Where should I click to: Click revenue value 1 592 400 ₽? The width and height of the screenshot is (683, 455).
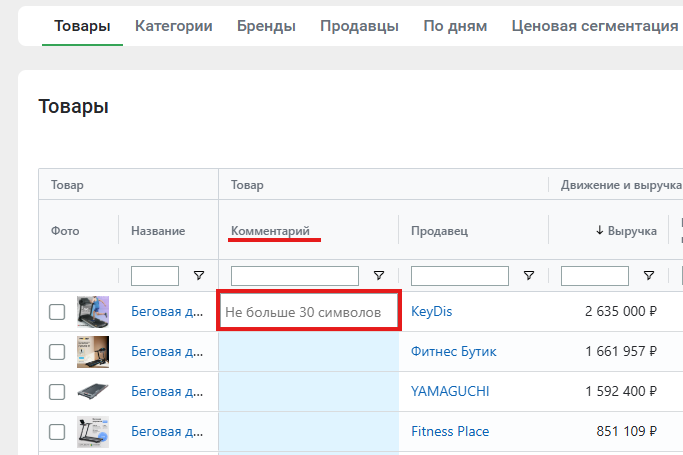pyautogui.click(x=621, y=392)
